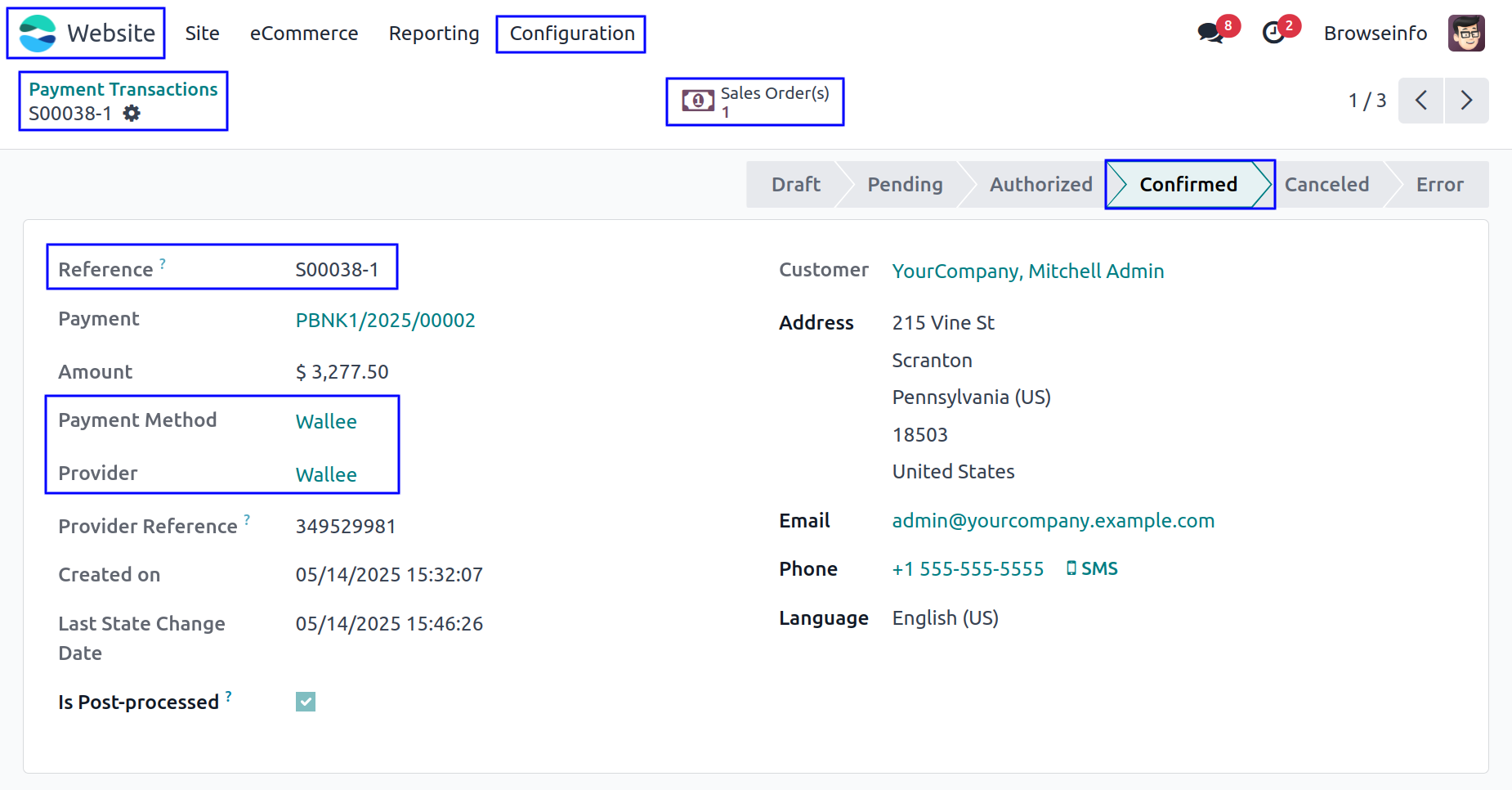Click the Language value English (US)
1512x790 pixels.
click(945, 618)
